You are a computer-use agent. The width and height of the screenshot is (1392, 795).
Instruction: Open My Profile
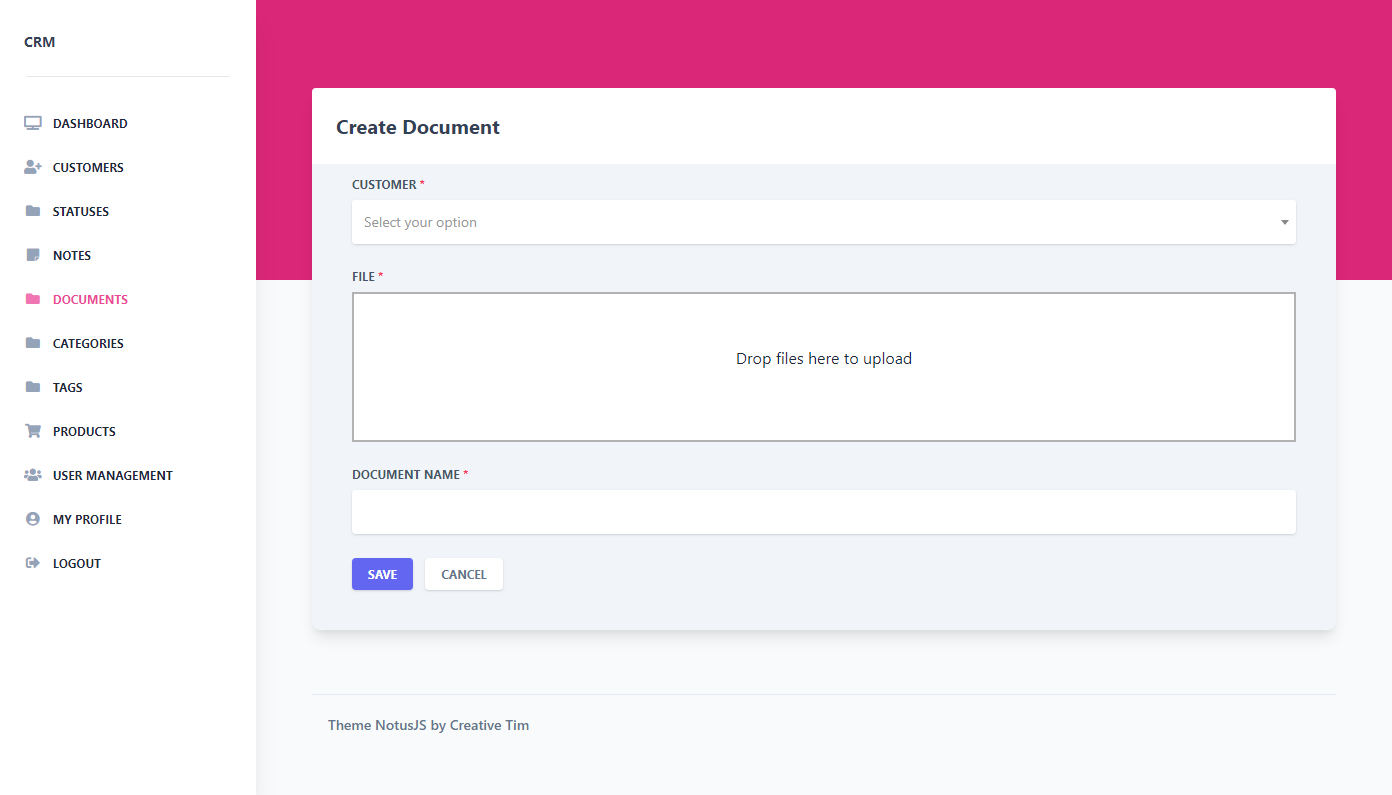click(x=87, y=520)
